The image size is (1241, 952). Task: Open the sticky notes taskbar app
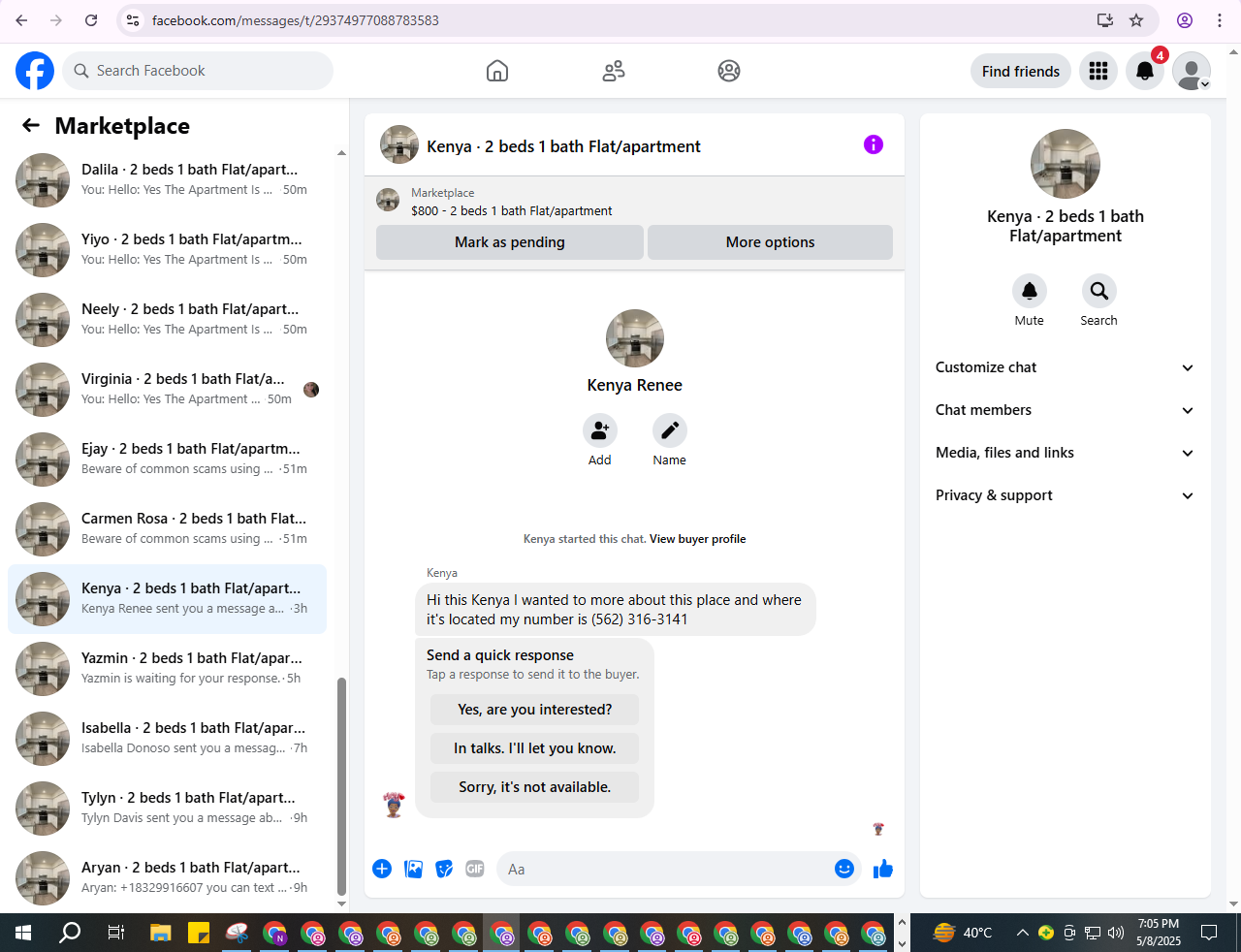(x=199, y=933)
